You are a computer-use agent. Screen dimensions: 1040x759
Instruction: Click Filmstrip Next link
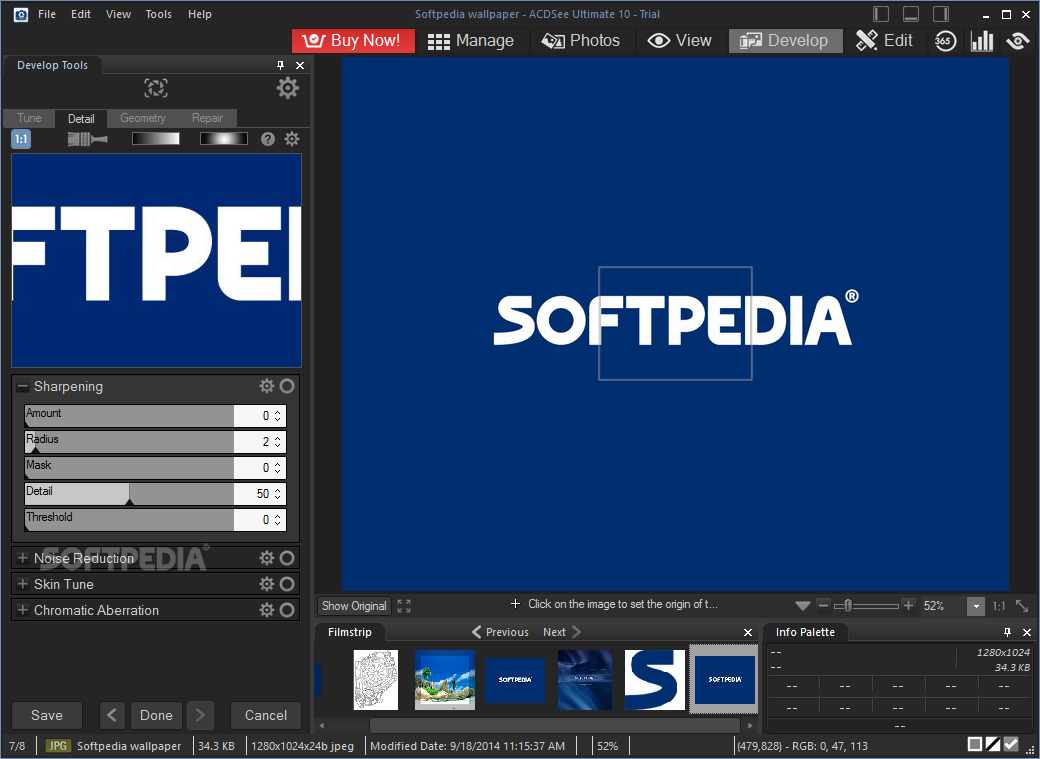click(562, 632)
